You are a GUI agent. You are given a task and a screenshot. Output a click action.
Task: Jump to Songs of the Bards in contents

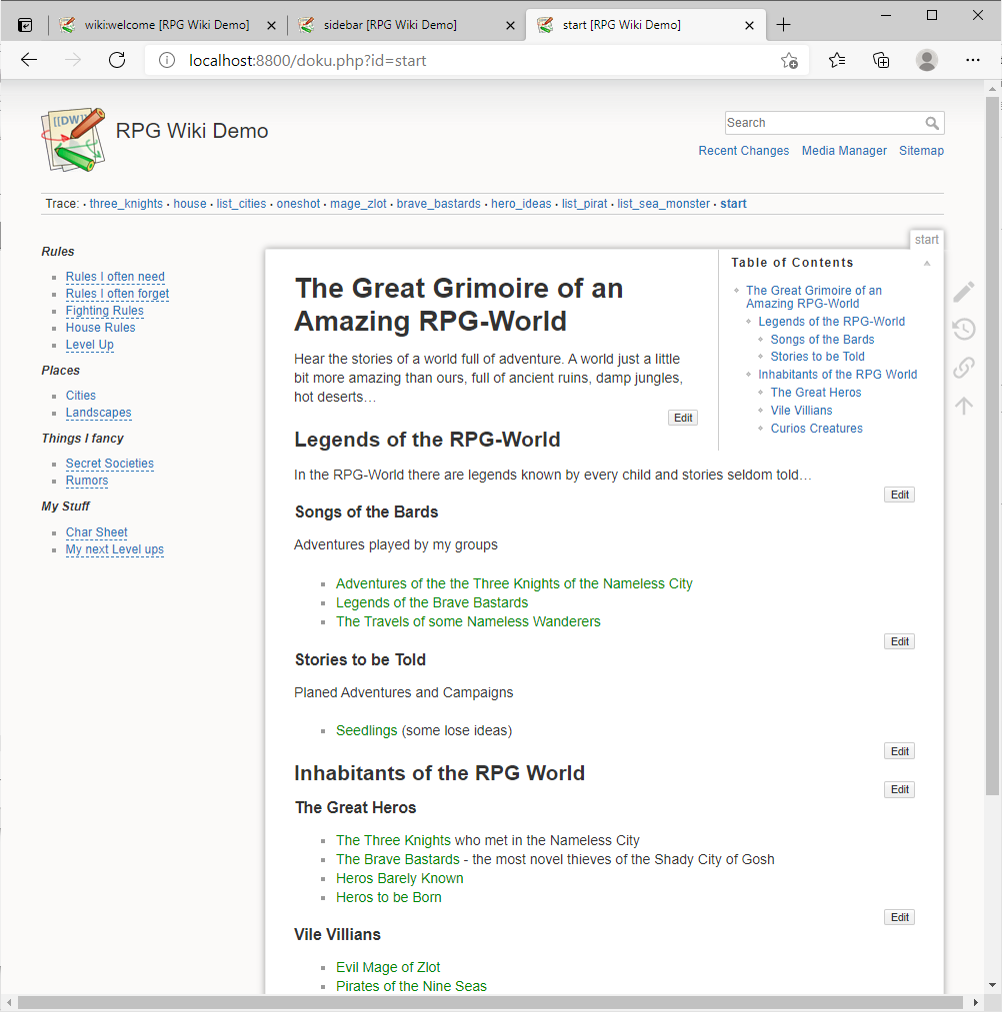pos(823,339)
